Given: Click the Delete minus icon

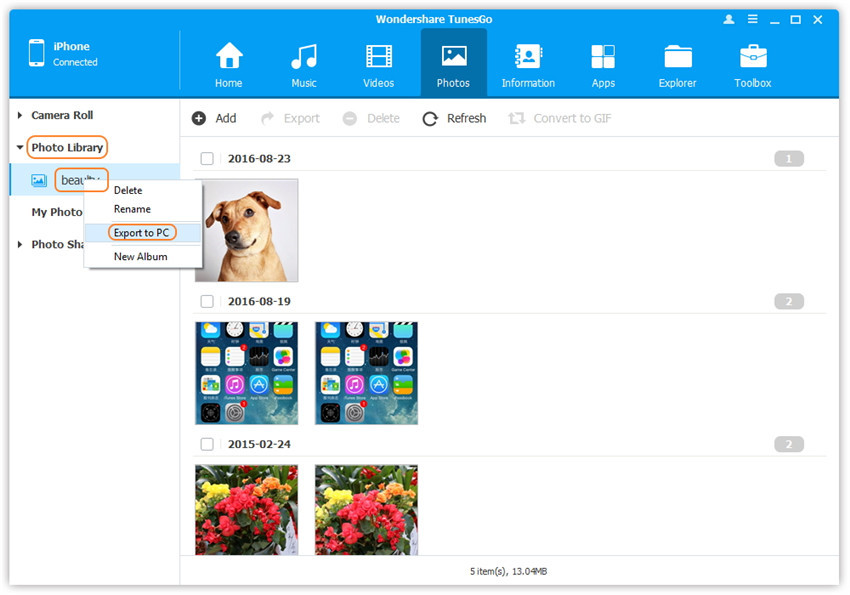Looking at the screenshot, I should pos(350,118).
